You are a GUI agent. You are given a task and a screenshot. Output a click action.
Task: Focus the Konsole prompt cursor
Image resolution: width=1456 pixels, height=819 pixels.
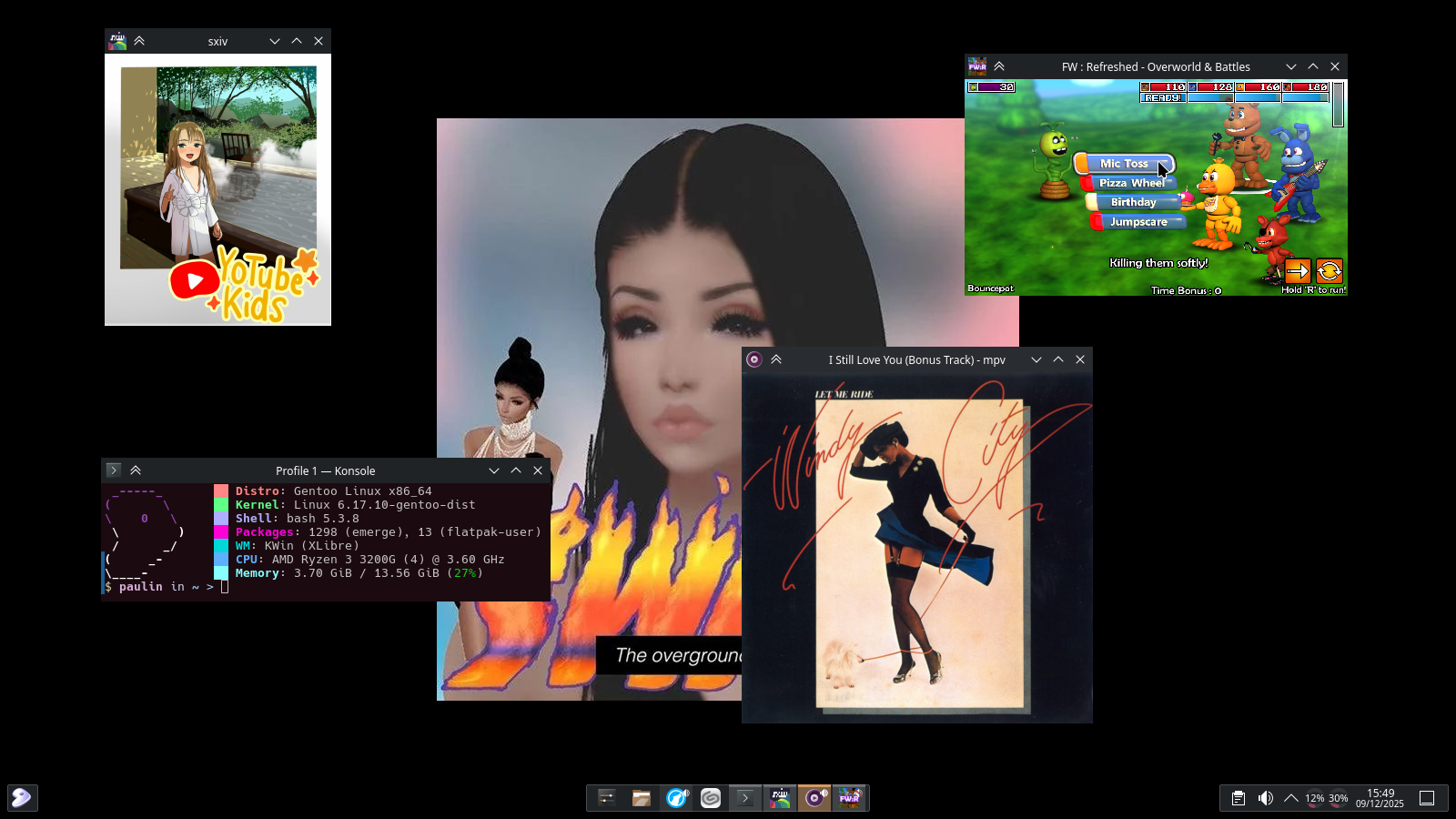(225, 587)
